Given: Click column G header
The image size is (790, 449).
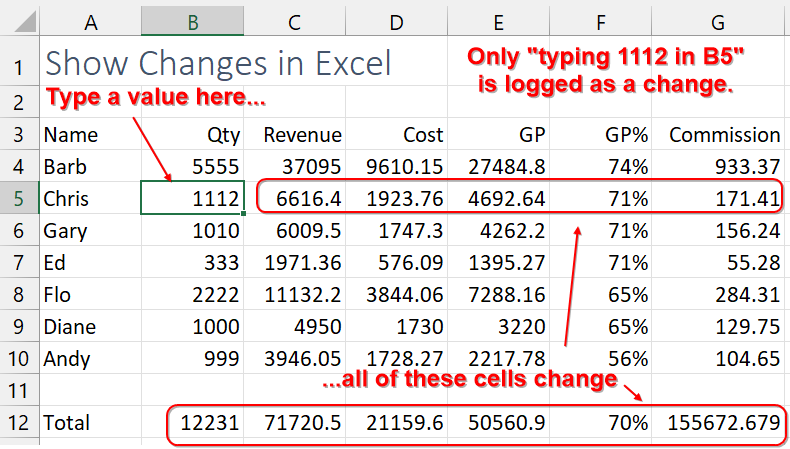Looking at the screenshot, I should (718, 20).
